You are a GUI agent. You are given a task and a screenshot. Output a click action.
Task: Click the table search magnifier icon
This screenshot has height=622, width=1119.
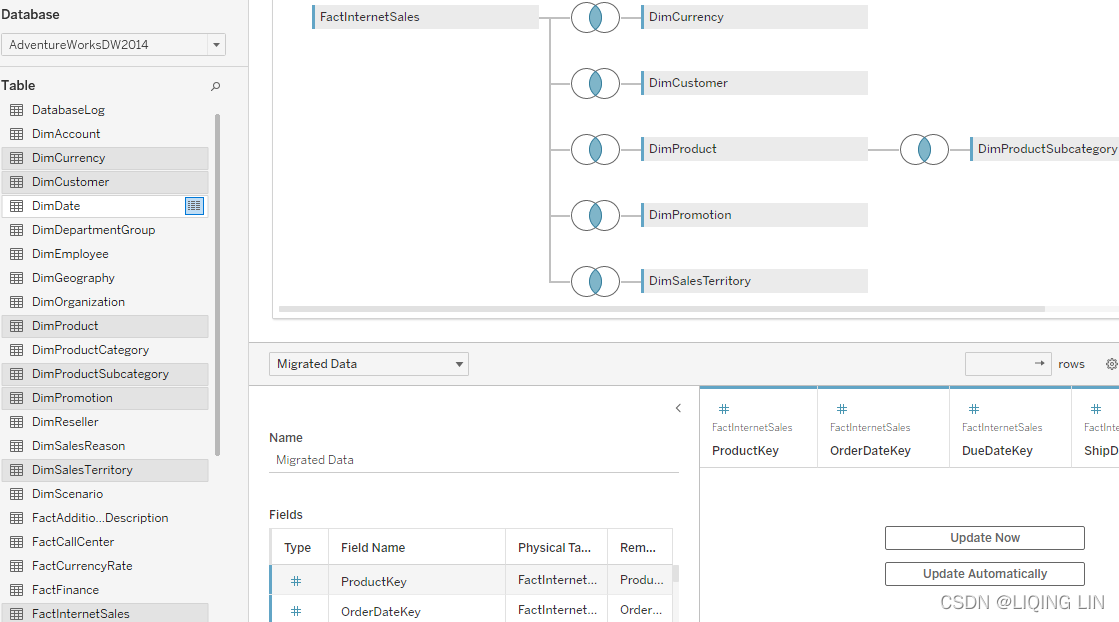click(x=216, y=86)
